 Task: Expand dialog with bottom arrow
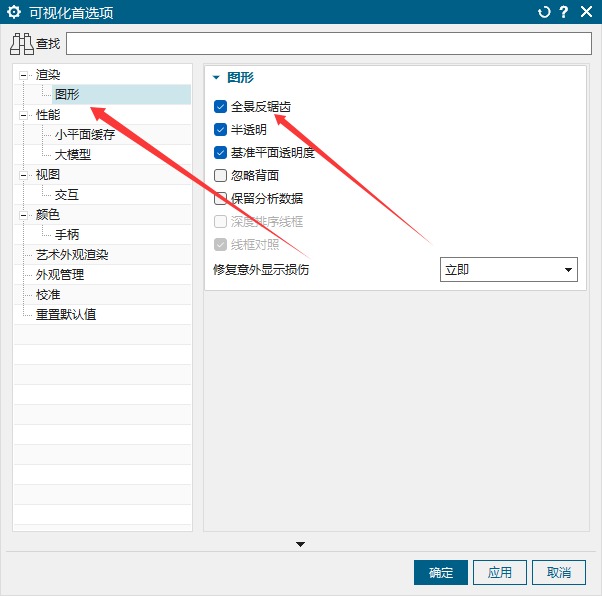(x=301, y=544)
